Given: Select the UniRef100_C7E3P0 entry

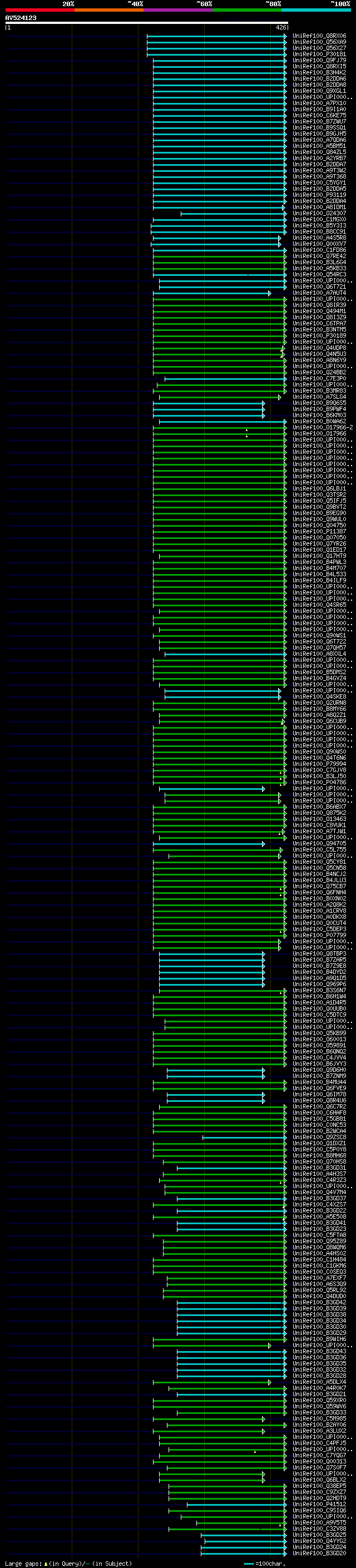Looking at the screenshot, I should pos(319,378).
